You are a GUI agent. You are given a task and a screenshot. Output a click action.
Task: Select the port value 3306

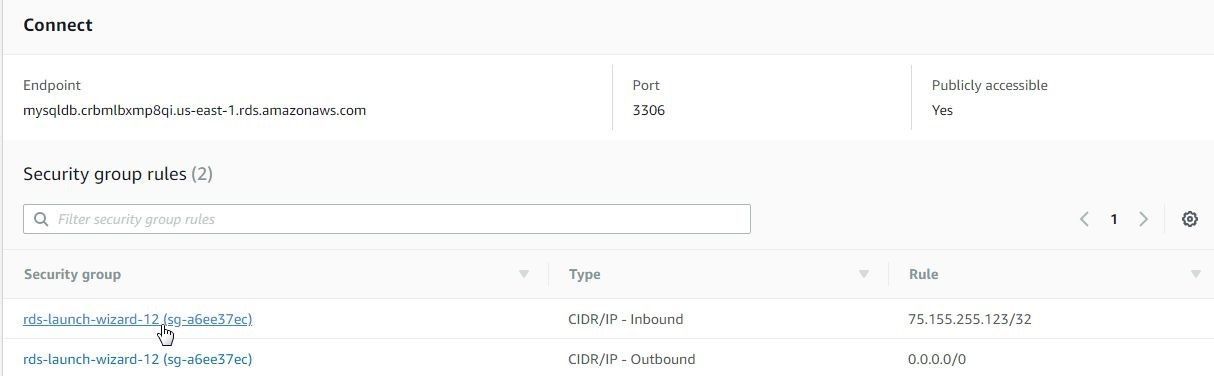[649, 110]
